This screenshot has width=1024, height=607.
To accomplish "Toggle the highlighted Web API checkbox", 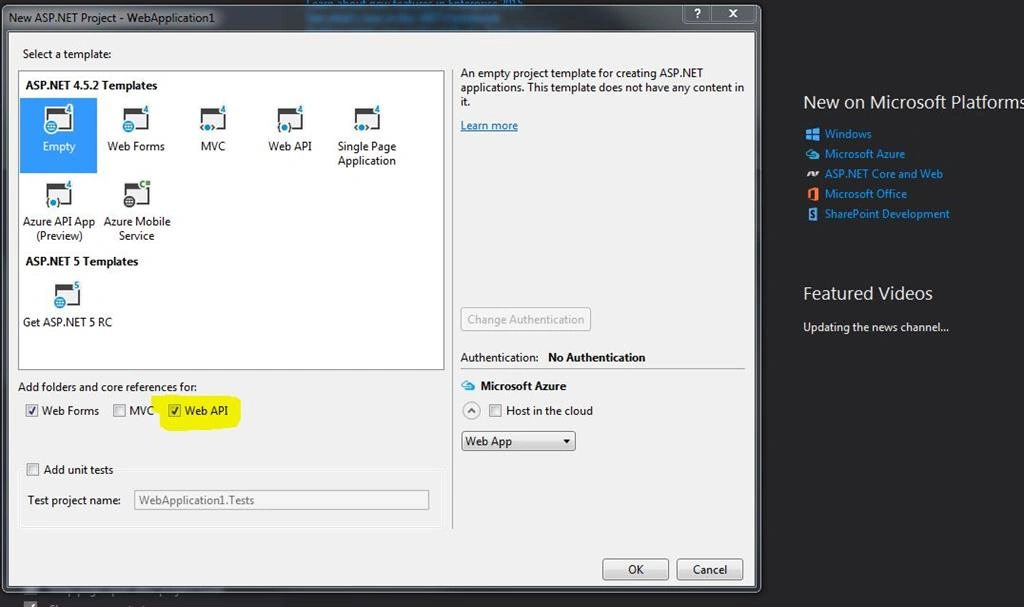I will 174,410.
